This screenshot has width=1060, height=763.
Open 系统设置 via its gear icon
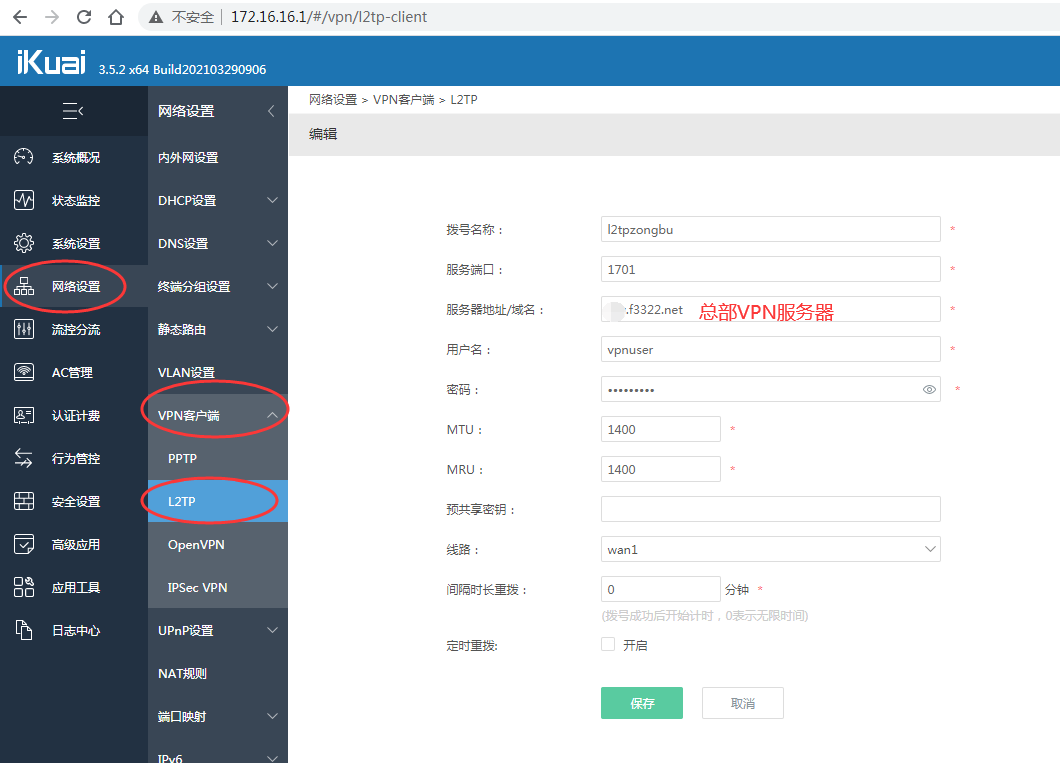(x=24, y=243)
